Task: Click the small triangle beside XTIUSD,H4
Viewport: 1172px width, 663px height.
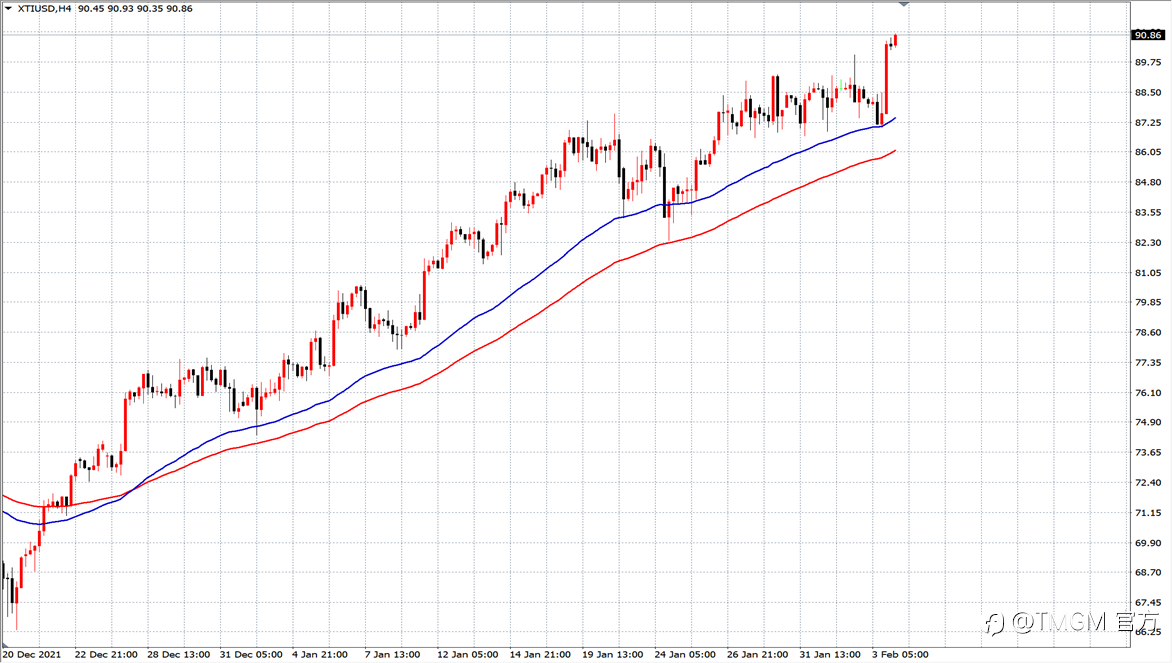Action: 8,9
